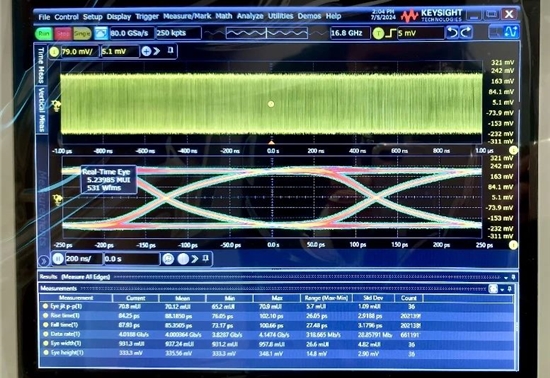The height and width of the screenshot is (378, 550).
Task: Open the Analyze menu
Action: [250, 16]
